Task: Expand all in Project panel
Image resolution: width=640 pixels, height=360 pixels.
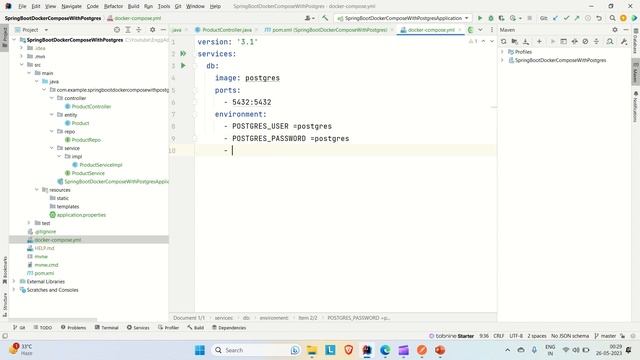Action: [128, 30]
